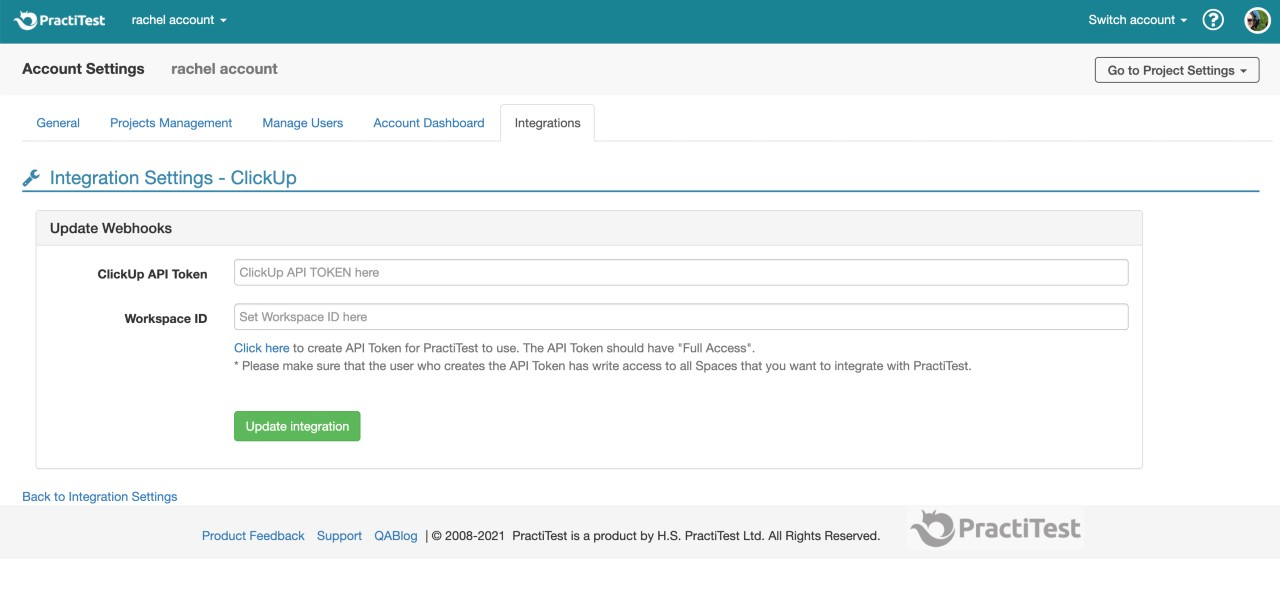Go to the Manage Users tab

pos(302,123)
